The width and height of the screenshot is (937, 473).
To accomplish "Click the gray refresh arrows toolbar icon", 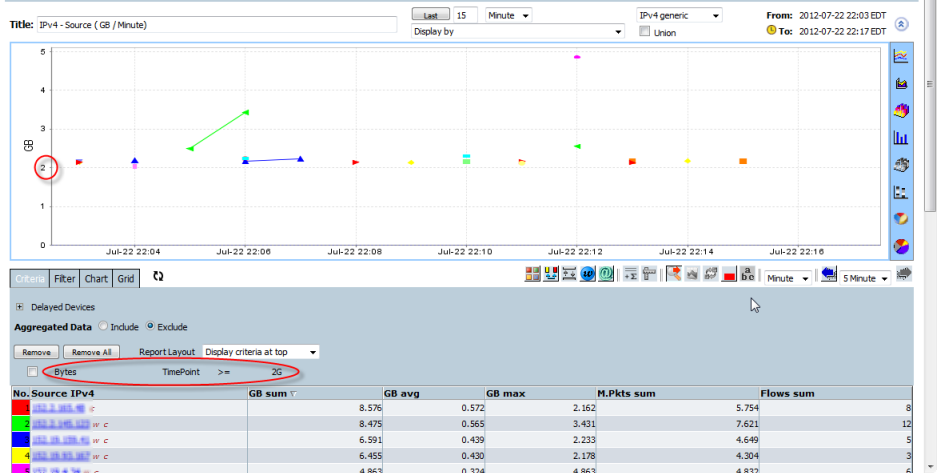I will 711,274.
